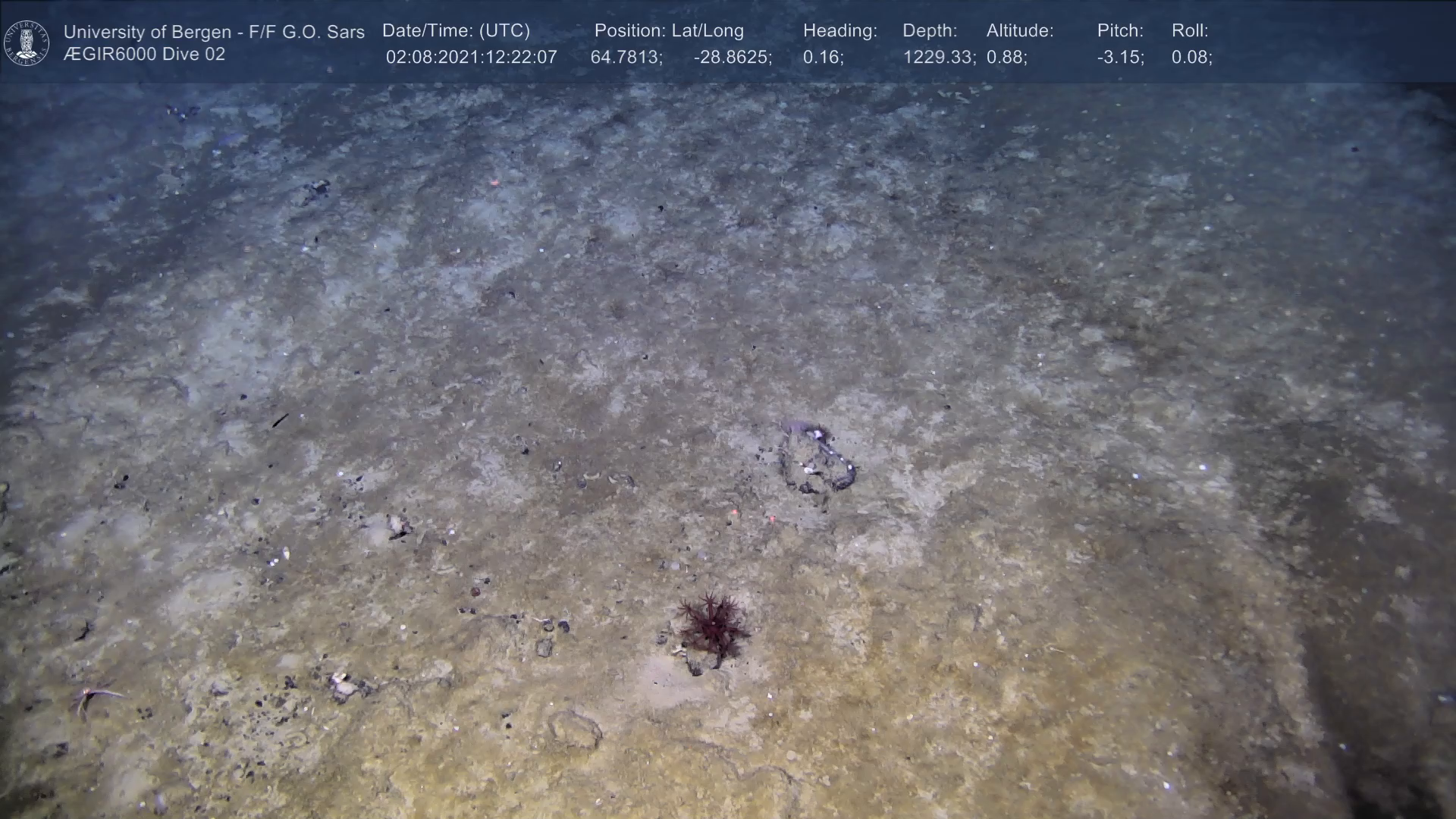Click the pitch value -3.15
The width and height of the screenshot is (1456, 819).
pos(1120,58)
